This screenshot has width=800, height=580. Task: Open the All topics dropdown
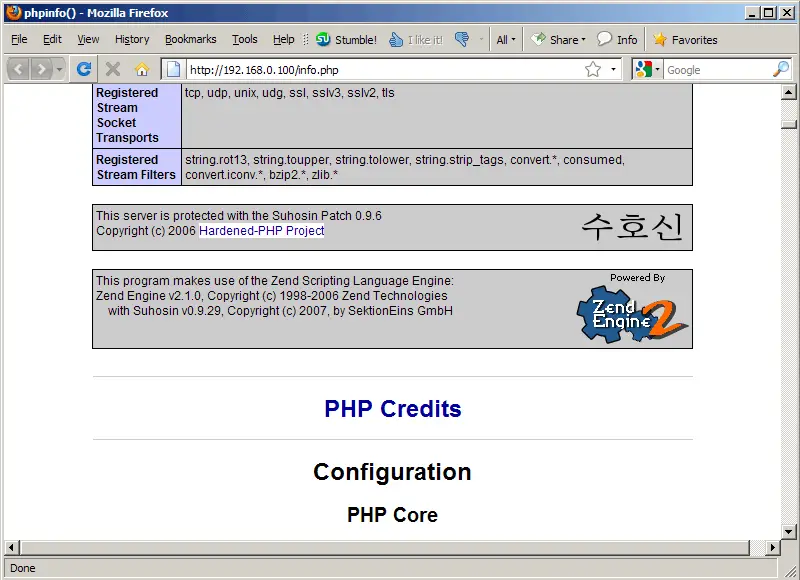point(506,39)
